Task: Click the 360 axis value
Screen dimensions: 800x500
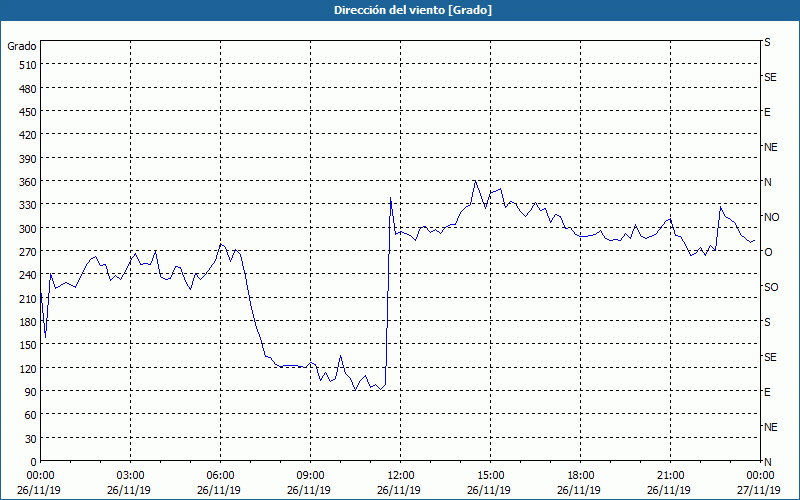Action: [x=28, y=182]
